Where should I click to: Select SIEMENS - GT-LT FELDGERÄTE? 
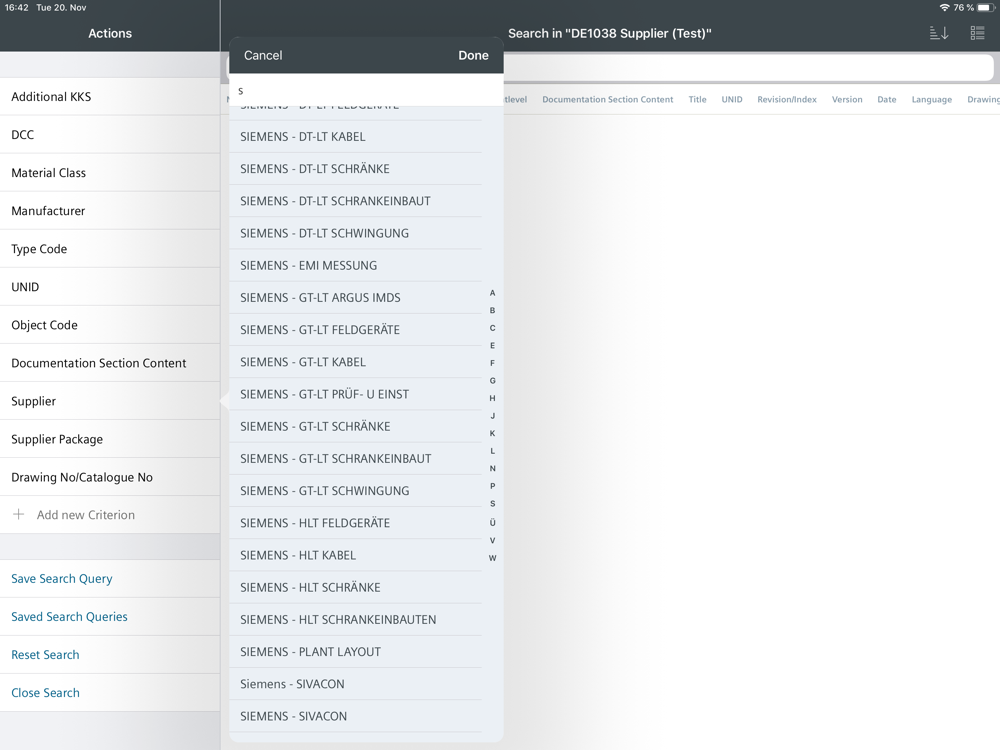tap(355, 330)
